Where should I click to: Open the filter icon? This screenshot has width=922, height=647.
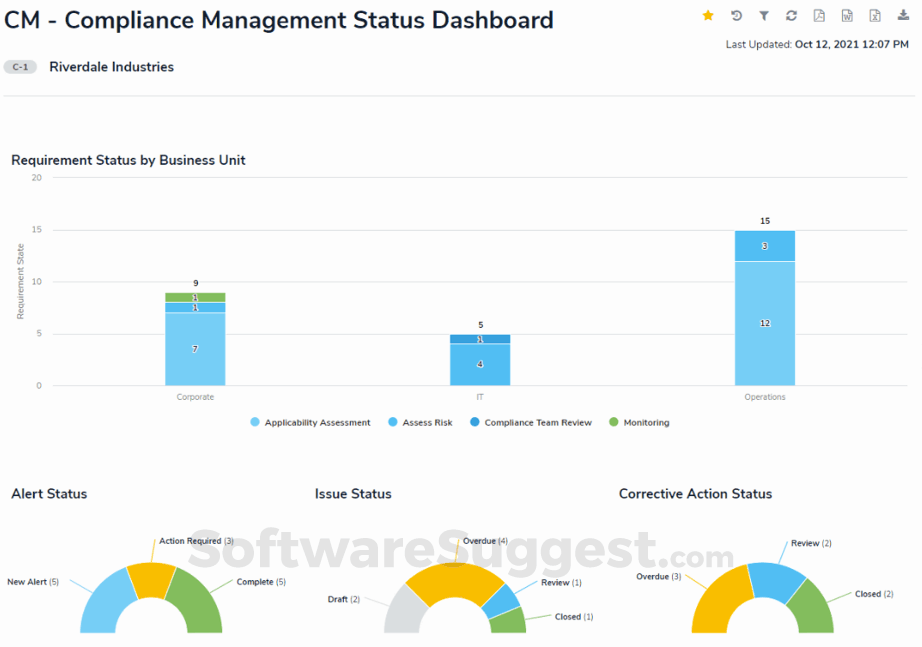point(763,16)
